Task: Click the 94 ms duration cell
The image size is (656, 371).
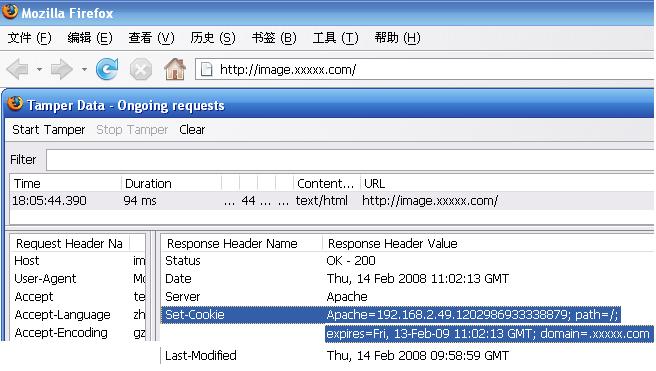Action: [140, 201]
